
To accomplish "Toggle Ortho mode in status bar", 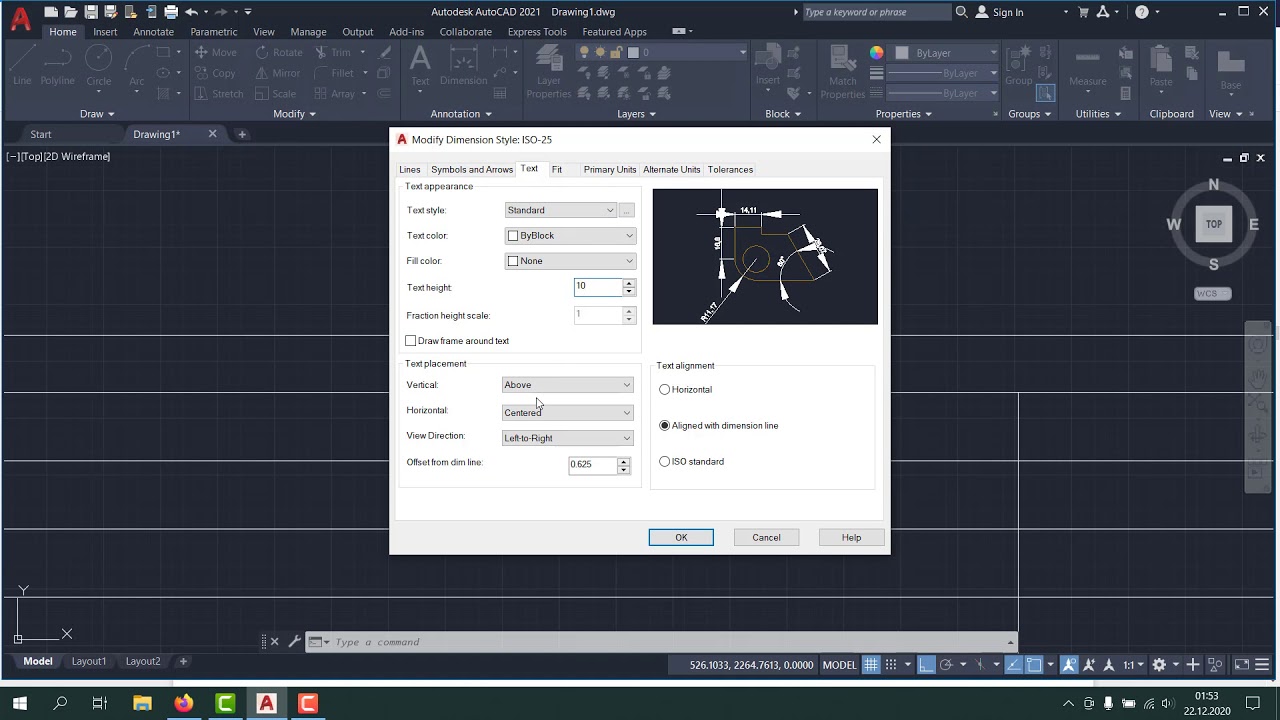I will [926, 665].
